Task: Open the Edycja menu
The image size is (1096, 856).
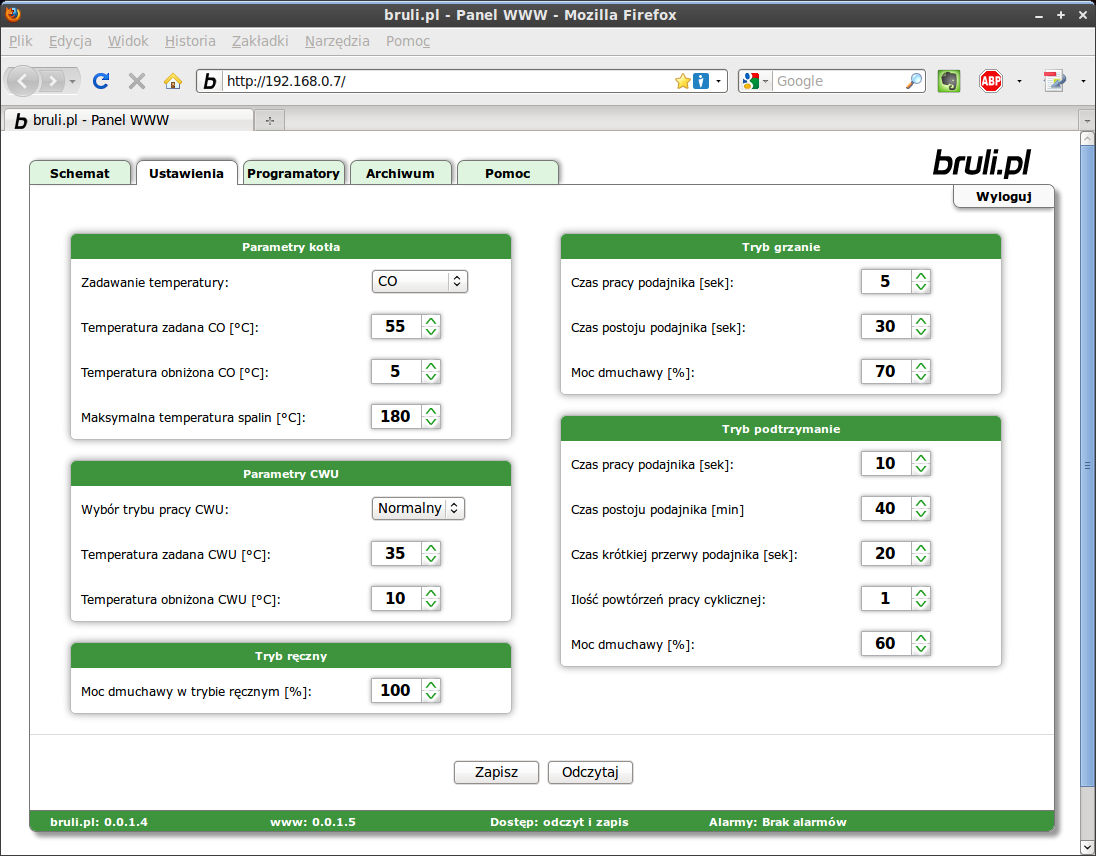Action: (70, 41)
